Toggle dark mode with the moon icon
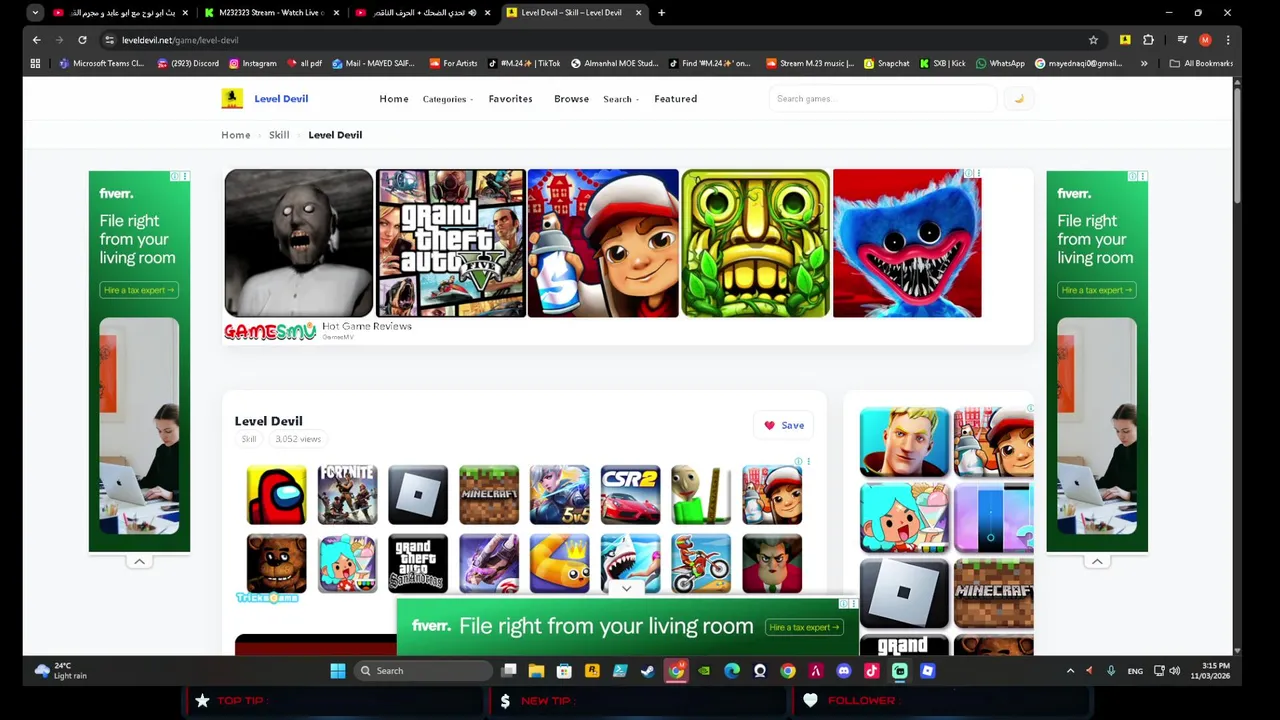 [x=1018, y=98]
